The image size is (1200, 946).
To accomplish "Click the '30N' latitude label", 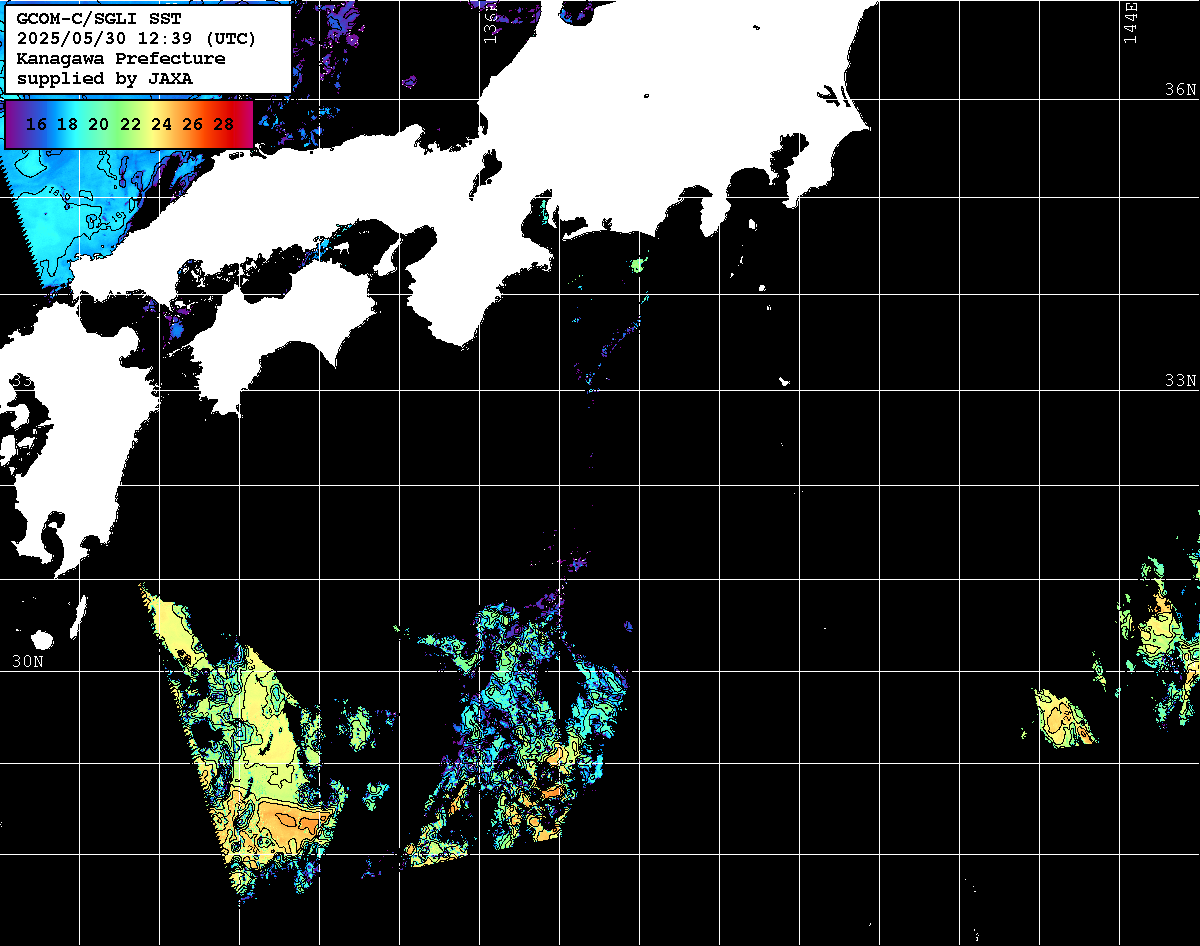I will (x=28, y=661).
